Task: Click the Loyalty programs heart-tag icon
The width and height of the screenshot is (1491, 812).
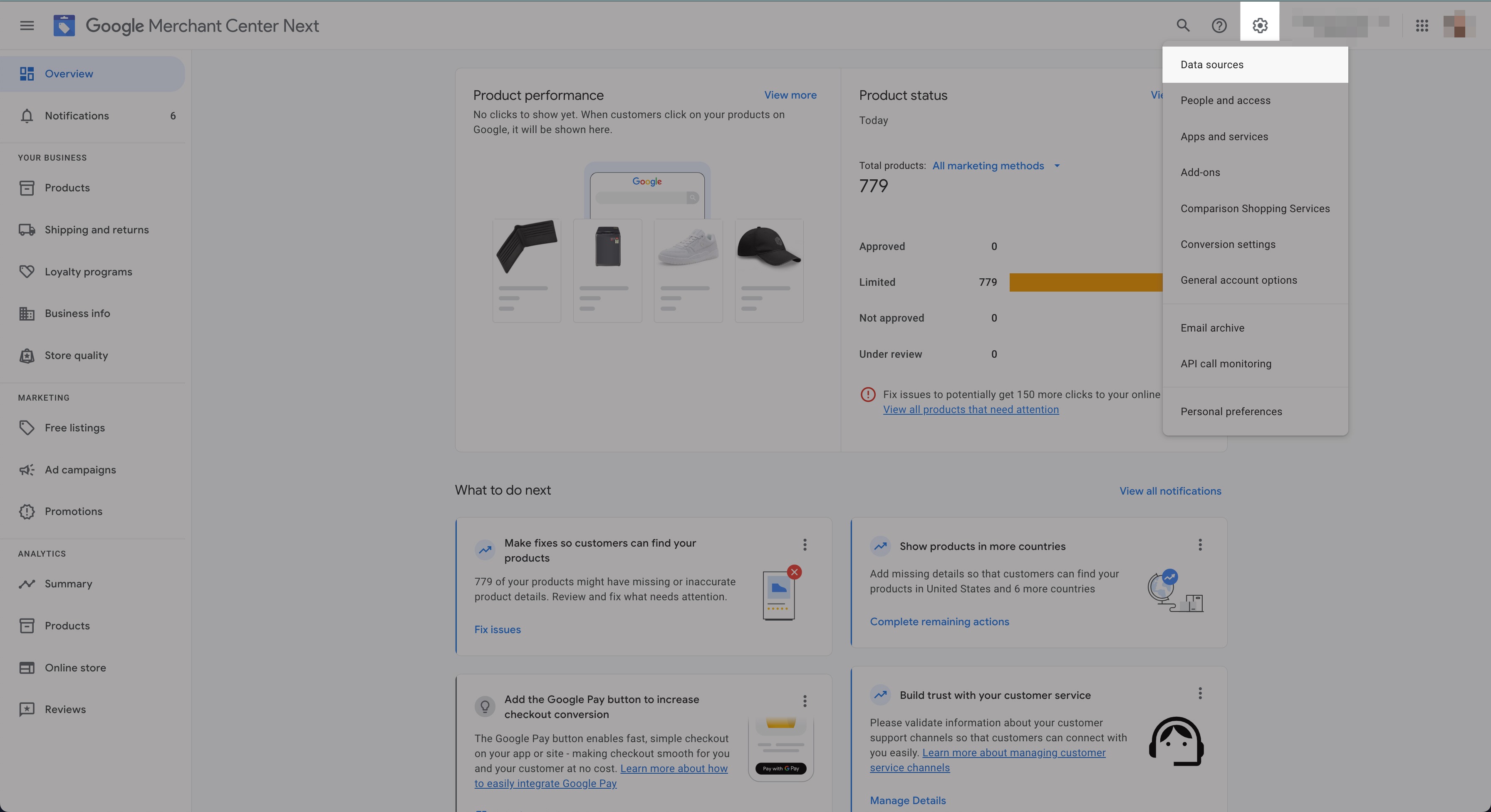Action: tap(27, 272)
